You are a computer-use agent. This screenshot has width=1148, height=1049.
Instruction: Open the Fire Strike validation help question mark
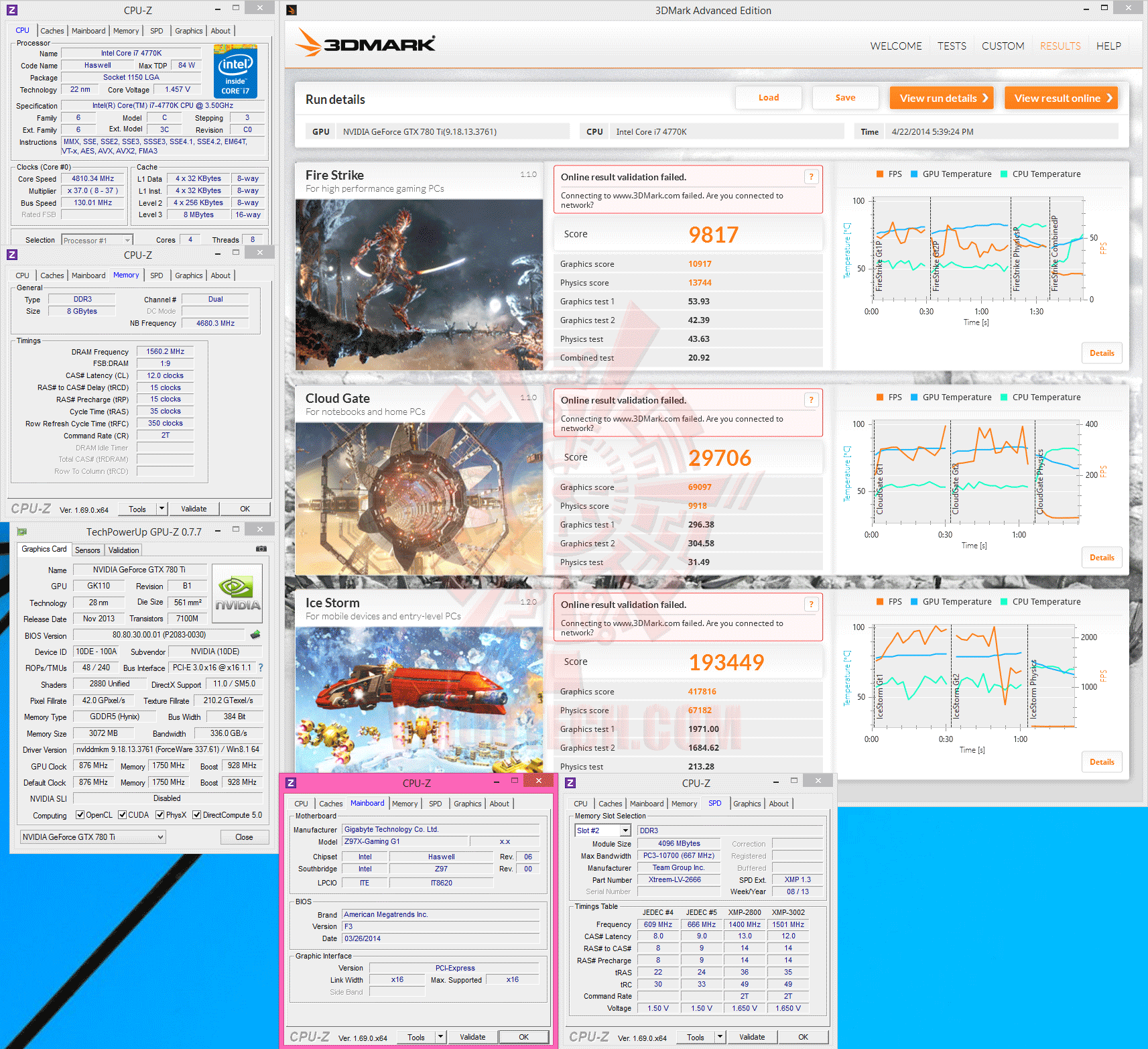[x=811, y=177]
